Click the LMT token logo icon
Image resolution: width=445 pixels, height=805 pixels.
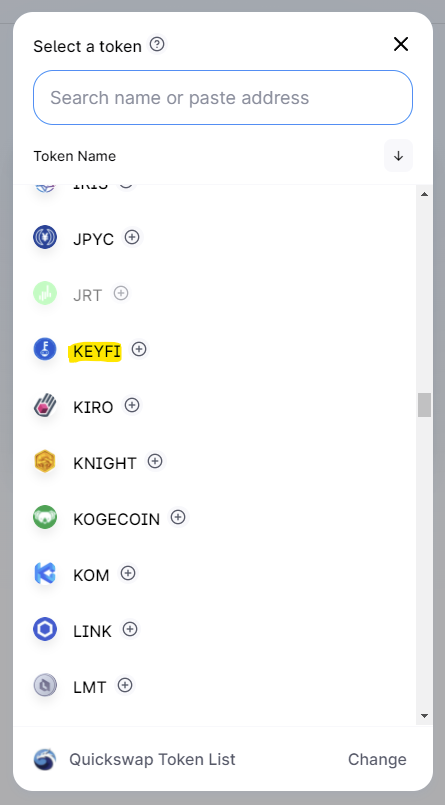pyautogui.click(x=45, y=685)
